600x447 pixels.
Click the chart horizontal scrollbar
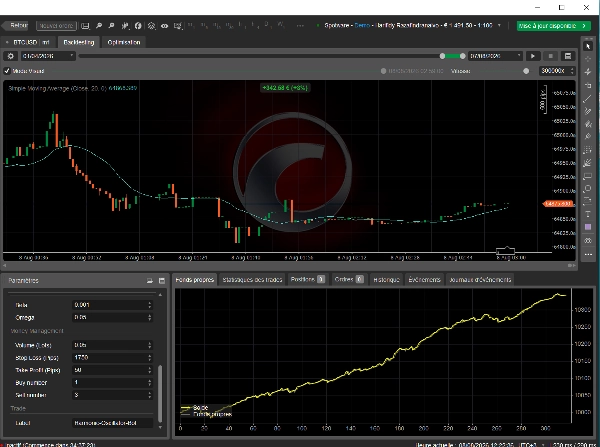[x=289, y=265]
